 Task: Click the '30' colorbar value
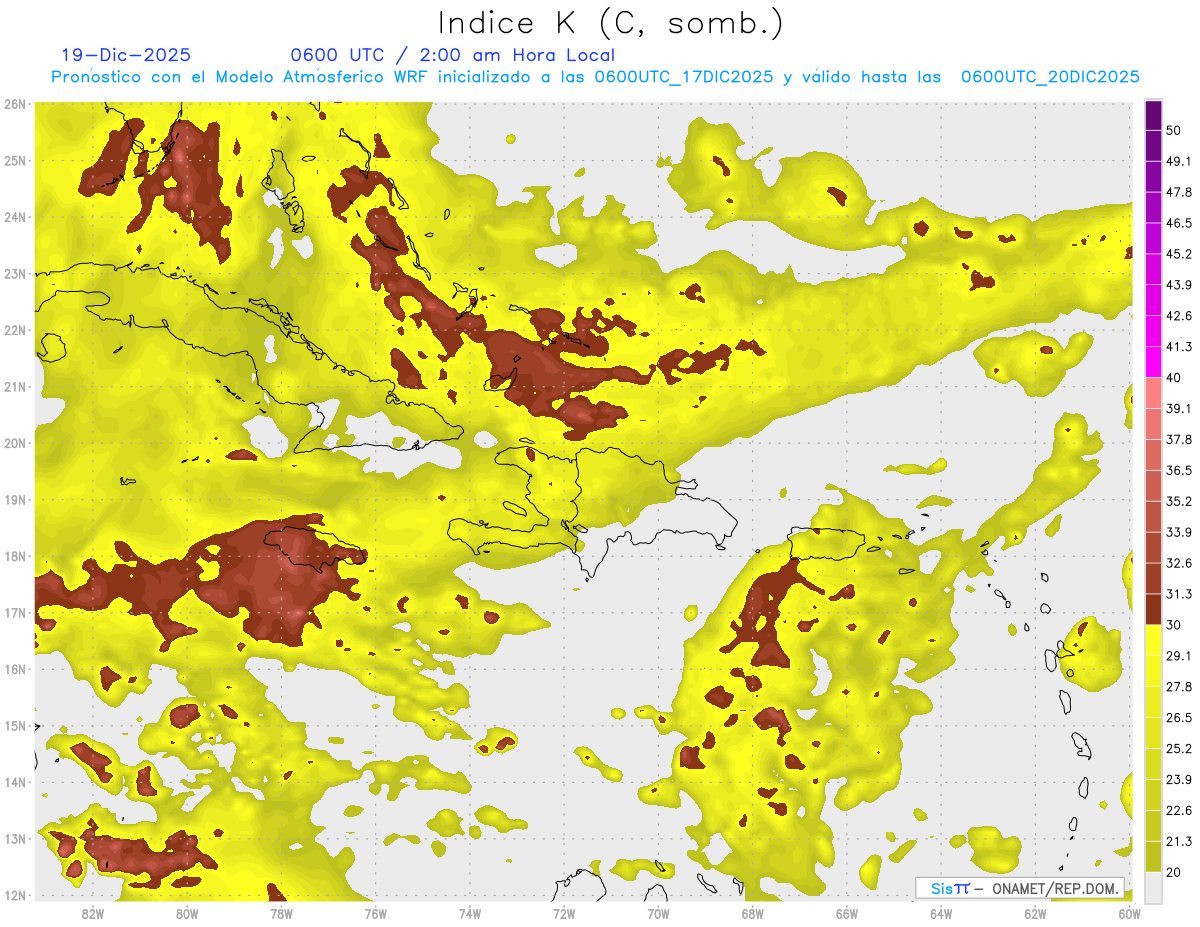(1174, 625)
